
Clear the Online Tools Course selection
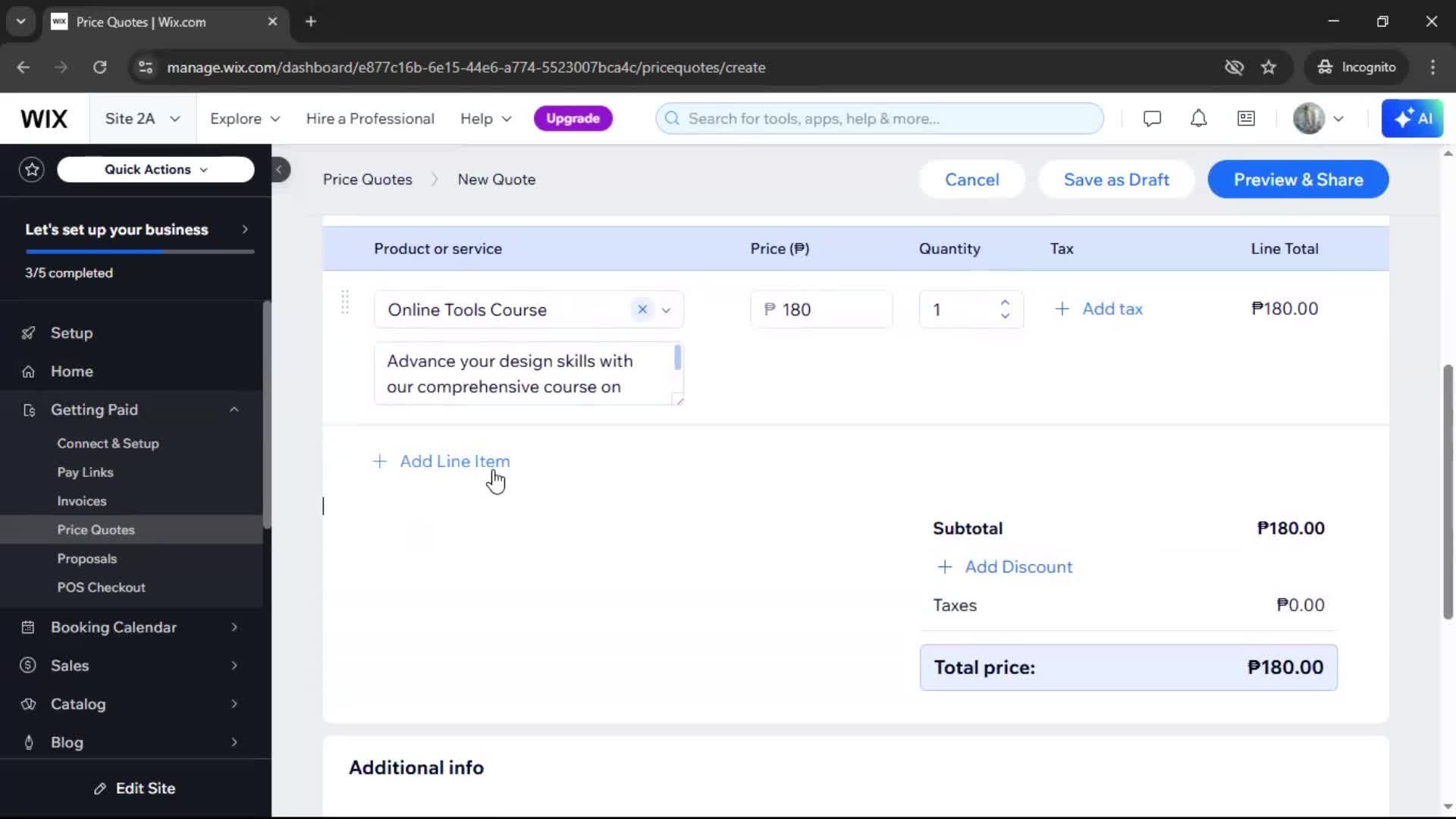(642, 309)
